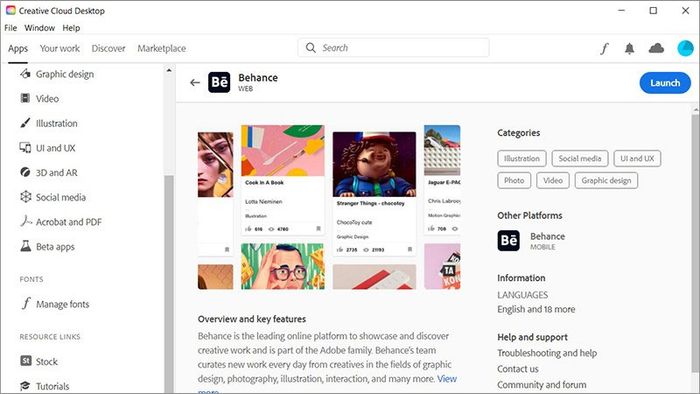
Task: Switch to the Discover tab
Action: point(108,48)
